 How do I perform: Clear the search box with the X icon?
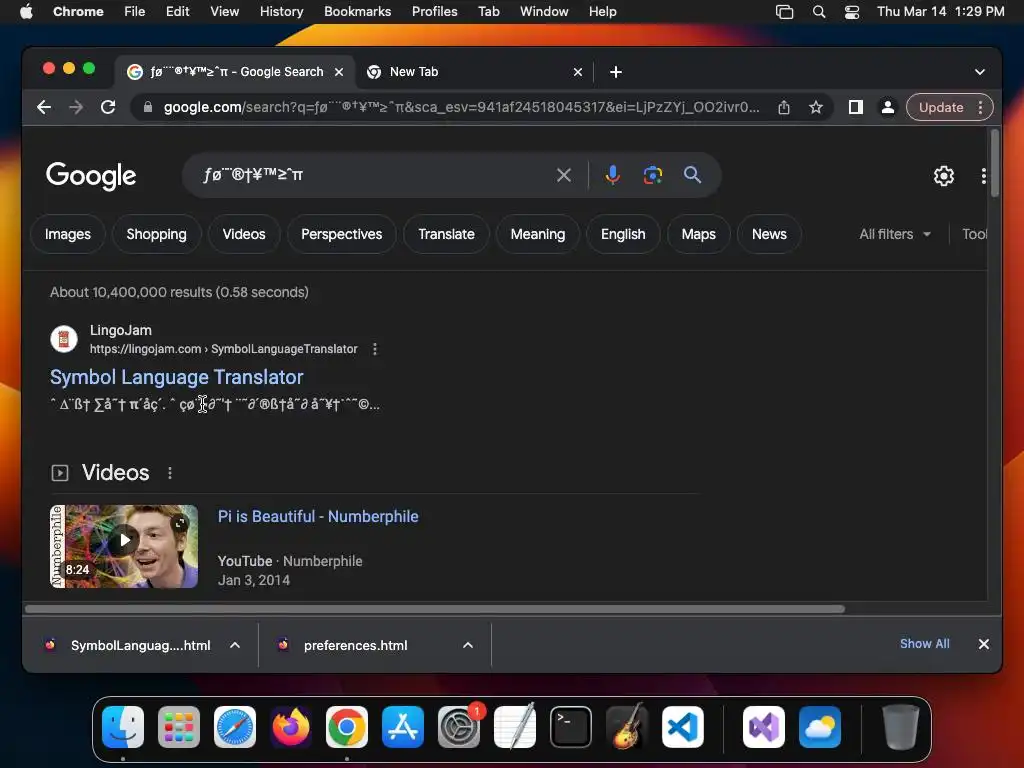(x=564, y=175)
